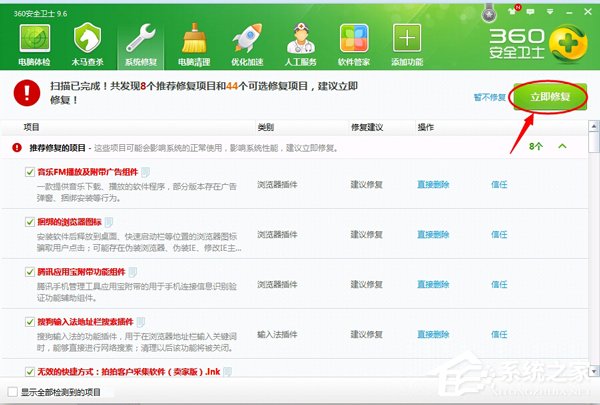600x405 pixels.
Task: Collapse the 推荐修复的项目 section chevron
Action: coord(562,147)
